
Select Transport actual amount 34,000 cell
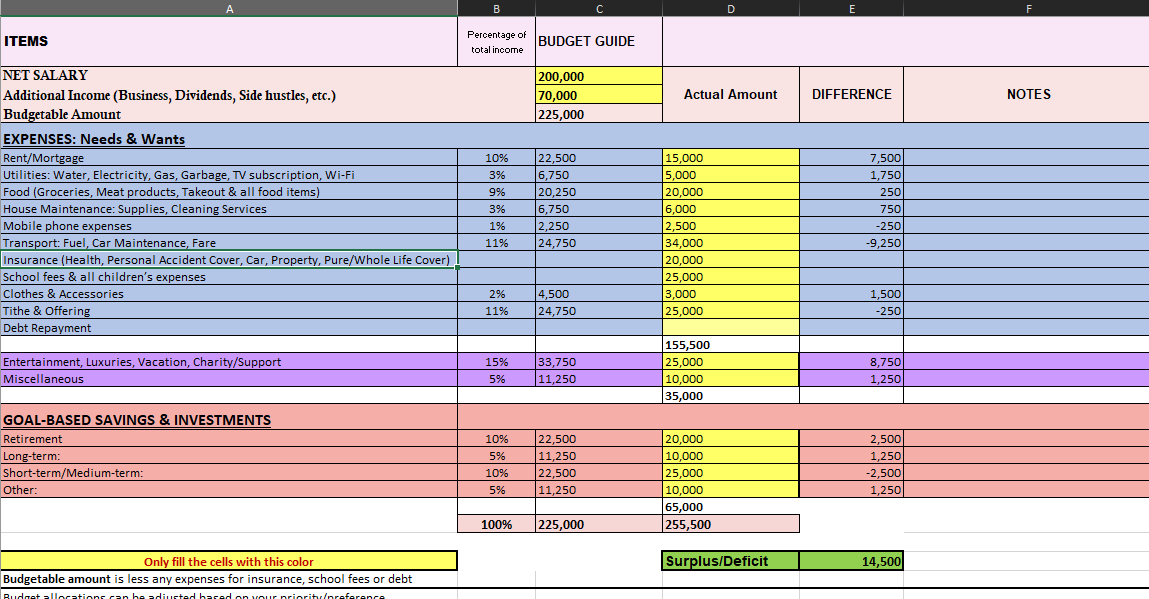[x=730, y=243]
